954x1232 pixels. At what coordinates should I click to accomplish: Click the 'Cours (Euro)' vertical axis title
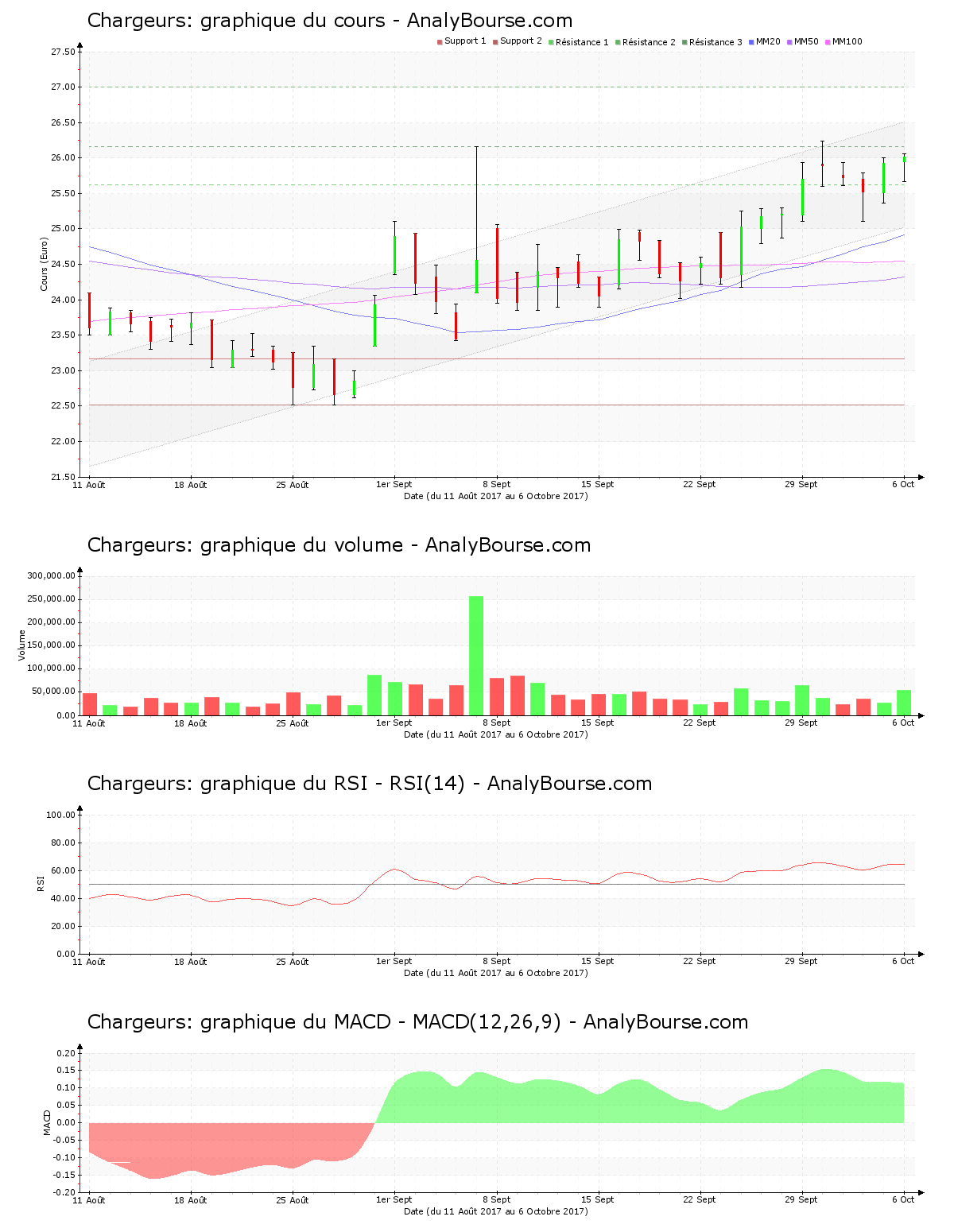click(x=45, y=265)
